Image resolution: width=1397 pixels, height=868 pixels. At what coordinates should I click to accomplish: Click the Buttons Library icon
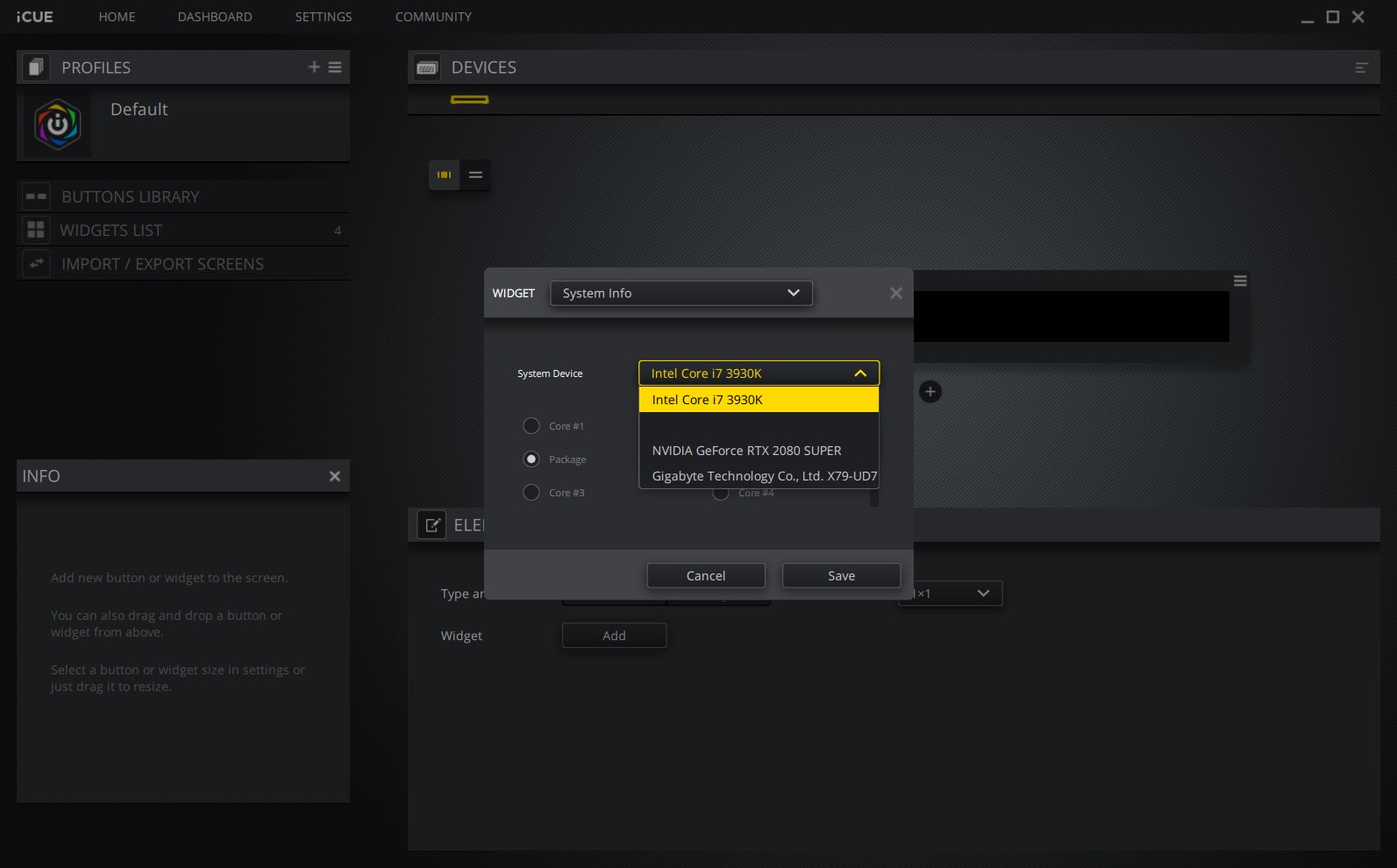click(36, 196)
